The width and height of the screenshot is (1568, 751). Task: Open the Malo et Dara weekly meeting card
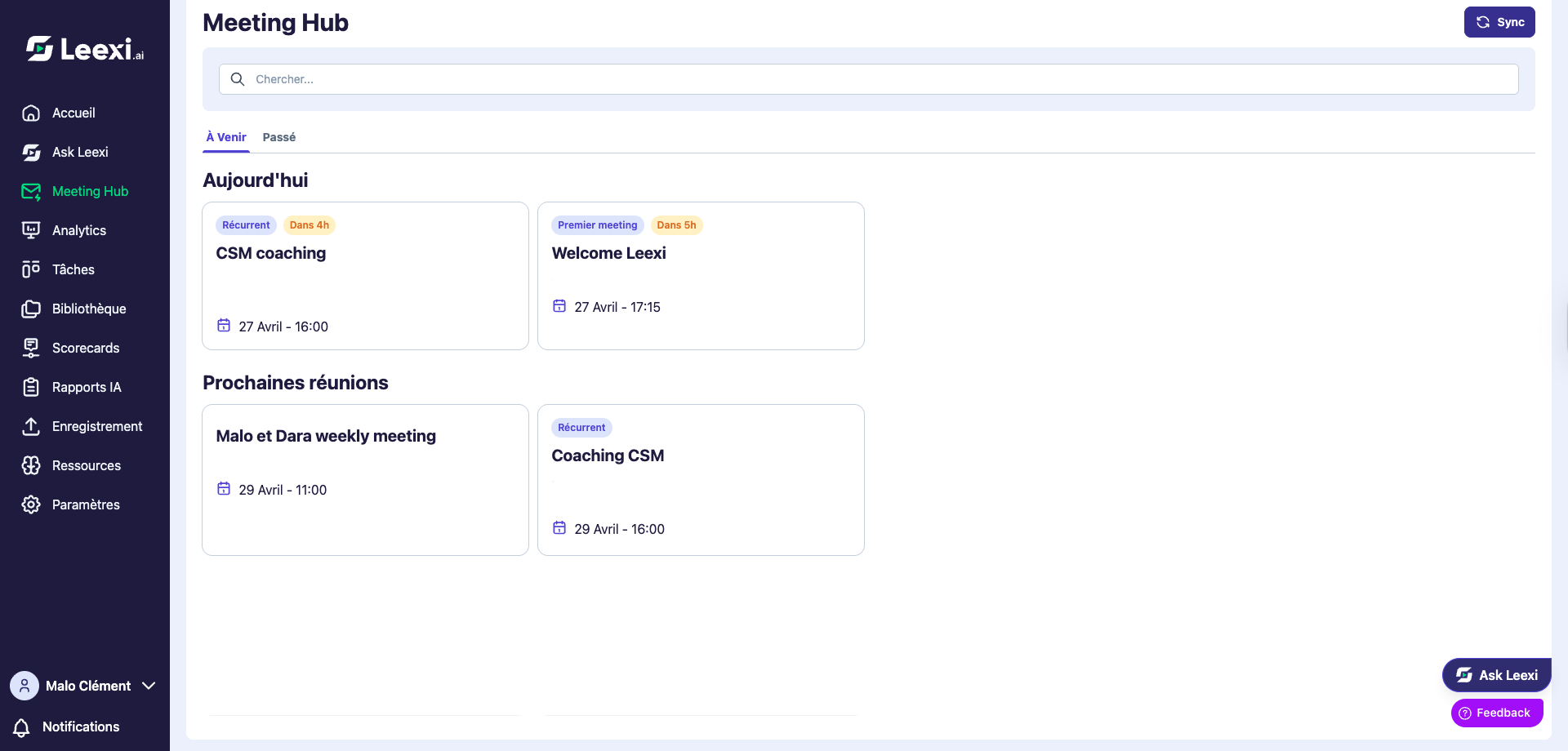pos(365,480)
